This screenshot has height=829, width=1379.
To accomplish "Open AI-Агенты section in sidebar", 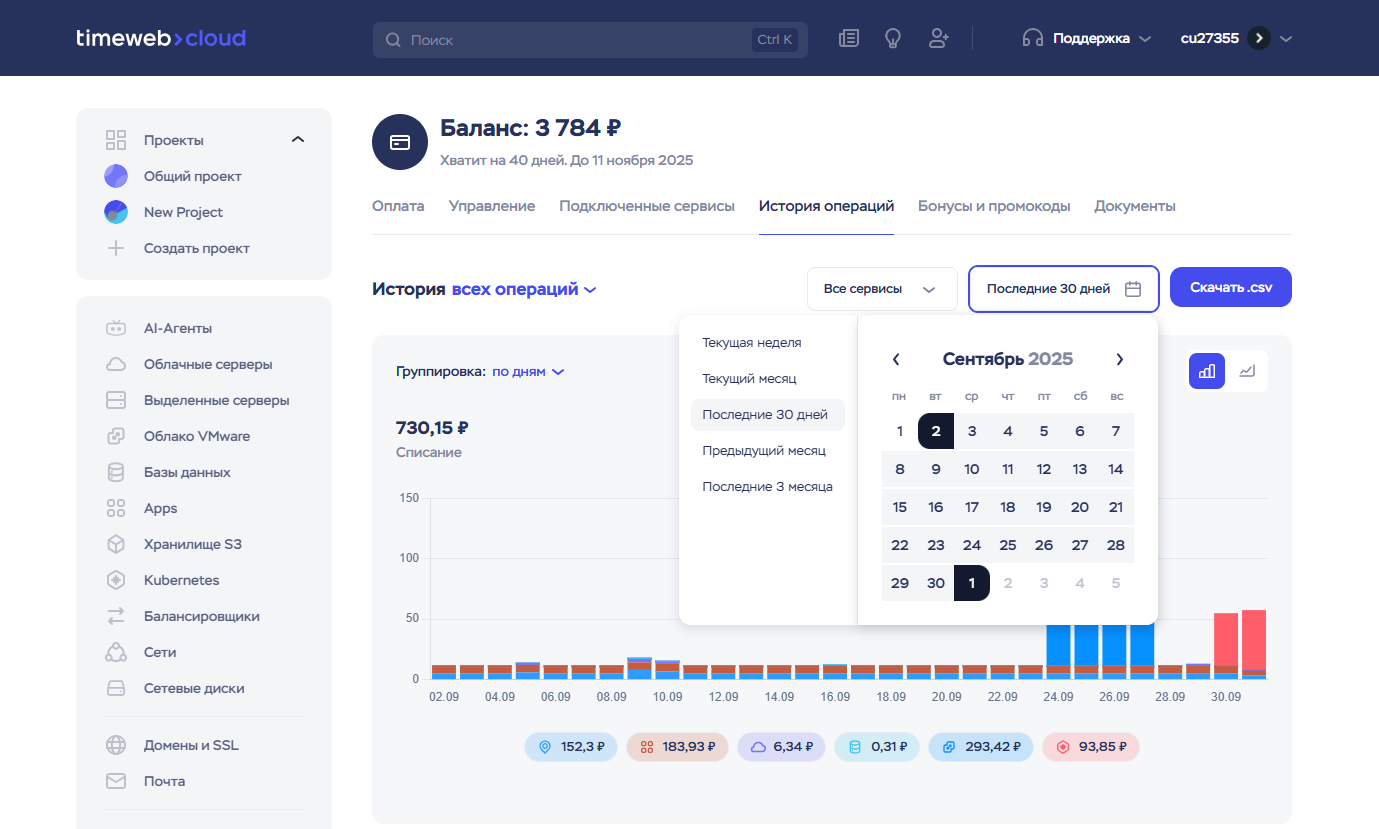I will point(177,328).
